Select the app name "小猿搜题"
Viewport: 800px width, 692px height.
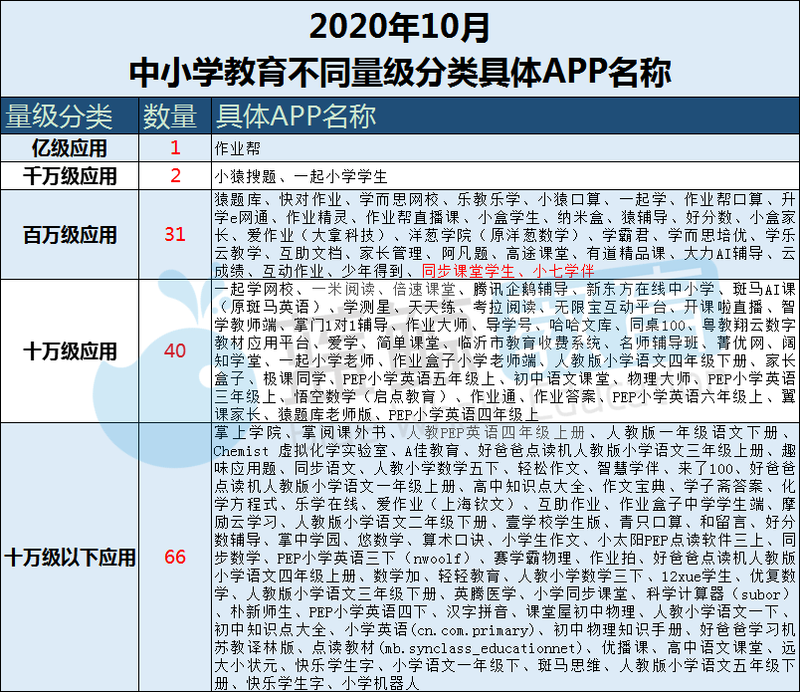(x=245, y=177)
